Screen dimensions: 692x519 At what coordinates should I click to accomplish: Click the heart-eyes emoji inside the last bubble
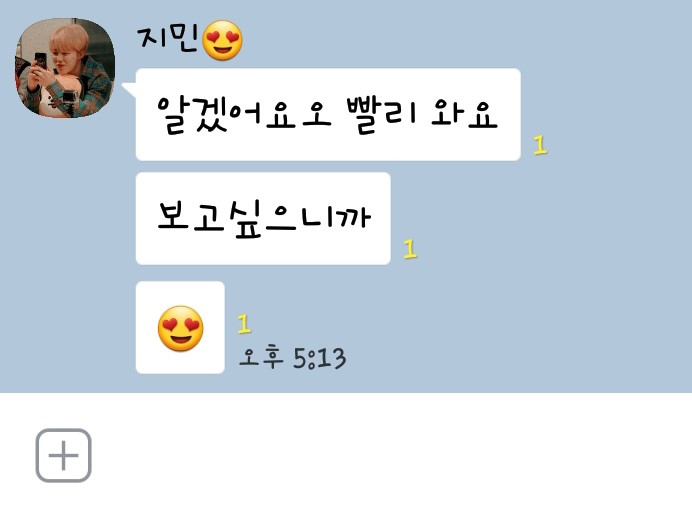(181, 328)
